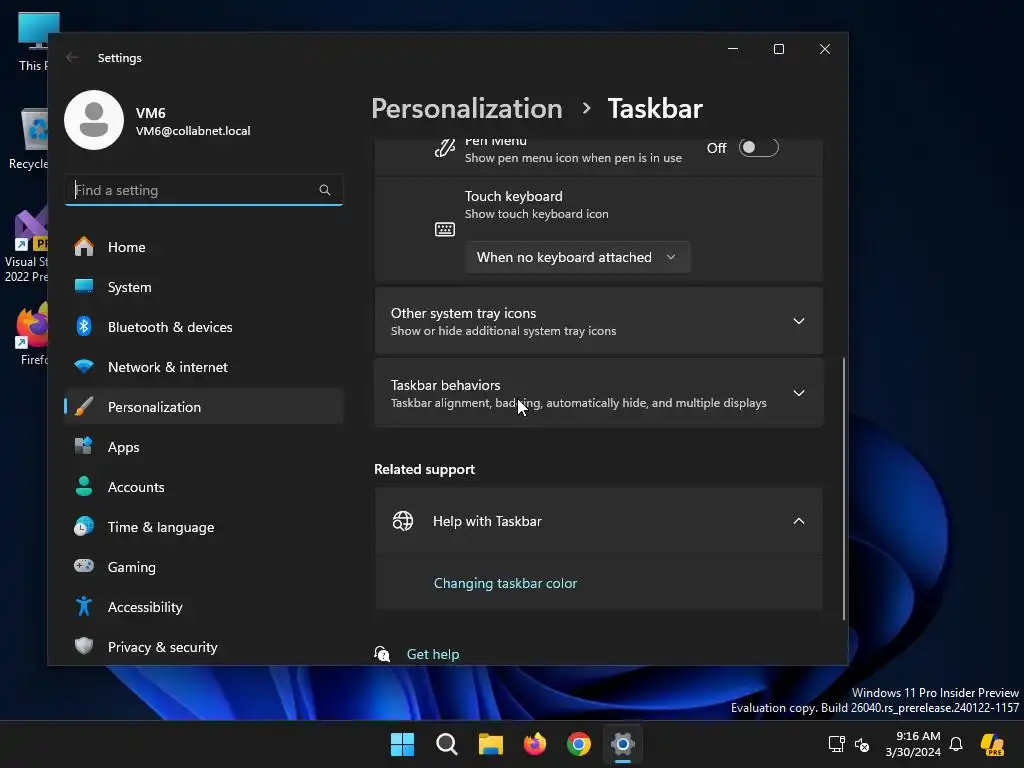Click the This PC desktop icon
Image resolution: width=1024 pixels, height=768 pixels.
tap(34, 40)
